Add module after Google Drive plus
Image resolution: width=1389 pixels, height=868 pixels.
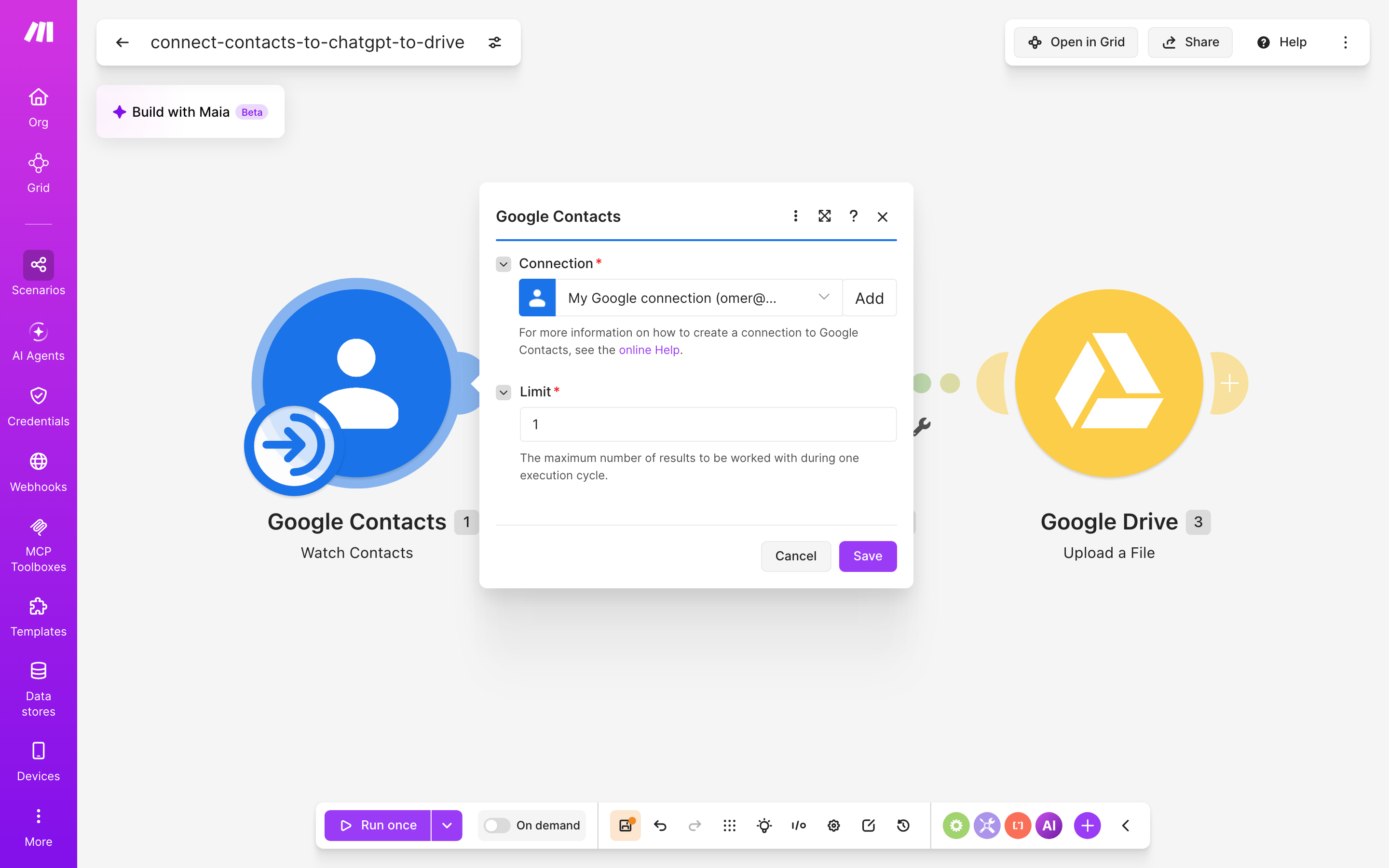(x=1229, y=383)
